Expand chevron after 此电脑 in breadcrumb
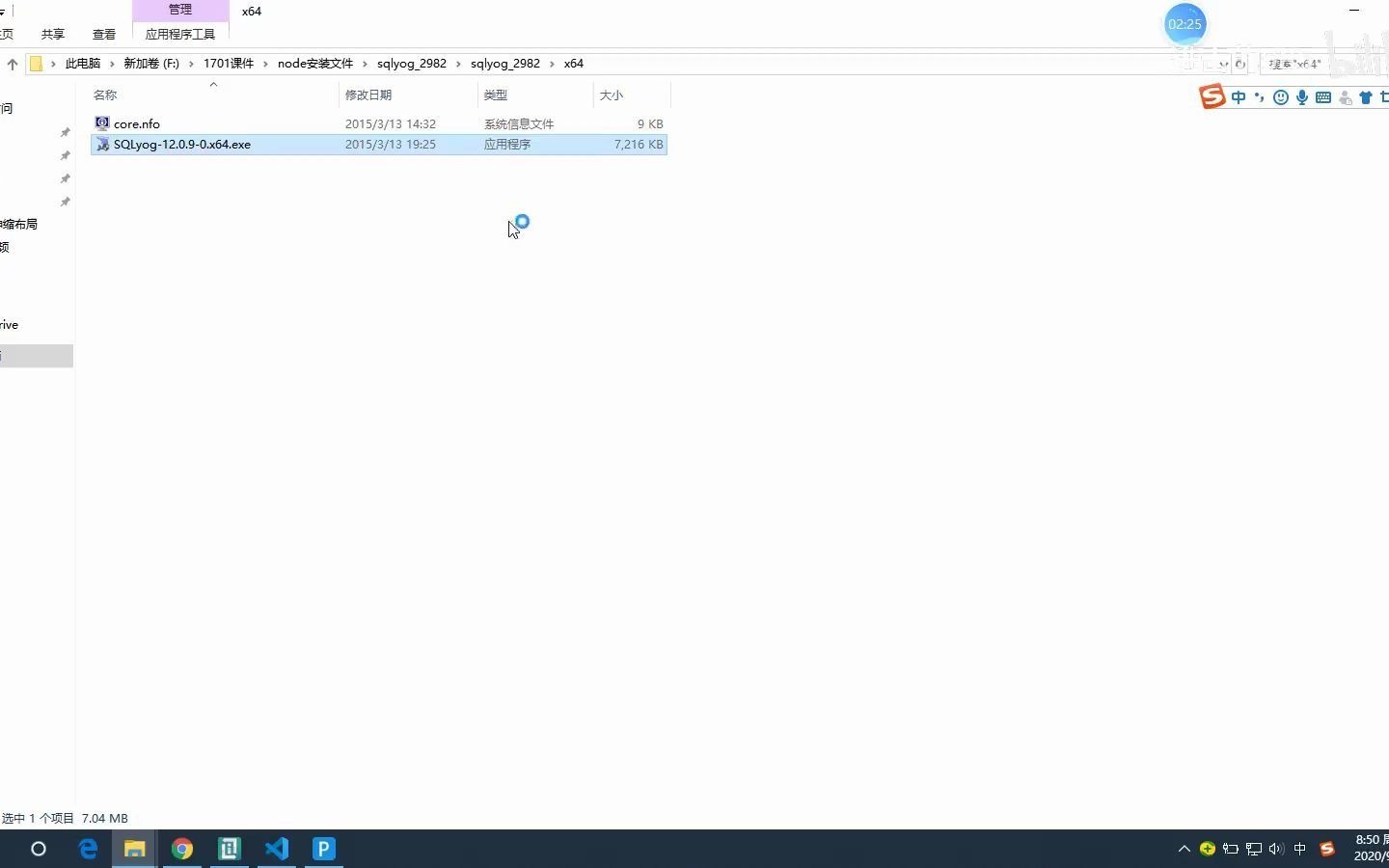The width and height of the screenshot is (1389, 868). (112, 64)
